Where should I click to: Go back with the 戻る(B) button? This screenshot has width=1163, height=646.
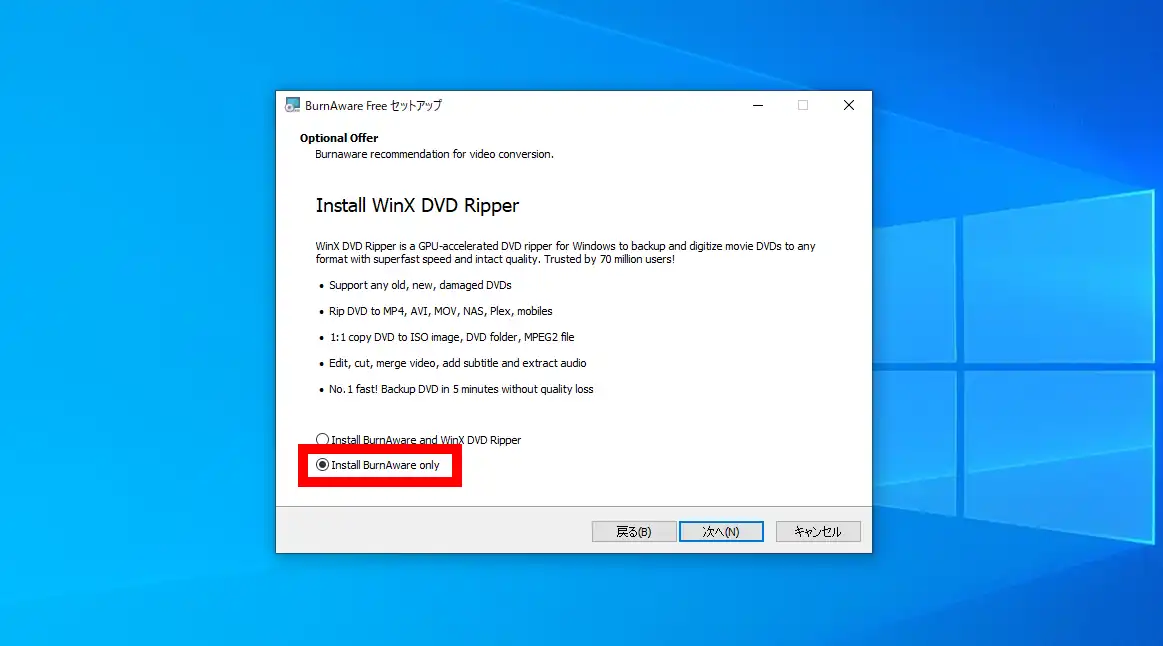(x=633, y=532)
